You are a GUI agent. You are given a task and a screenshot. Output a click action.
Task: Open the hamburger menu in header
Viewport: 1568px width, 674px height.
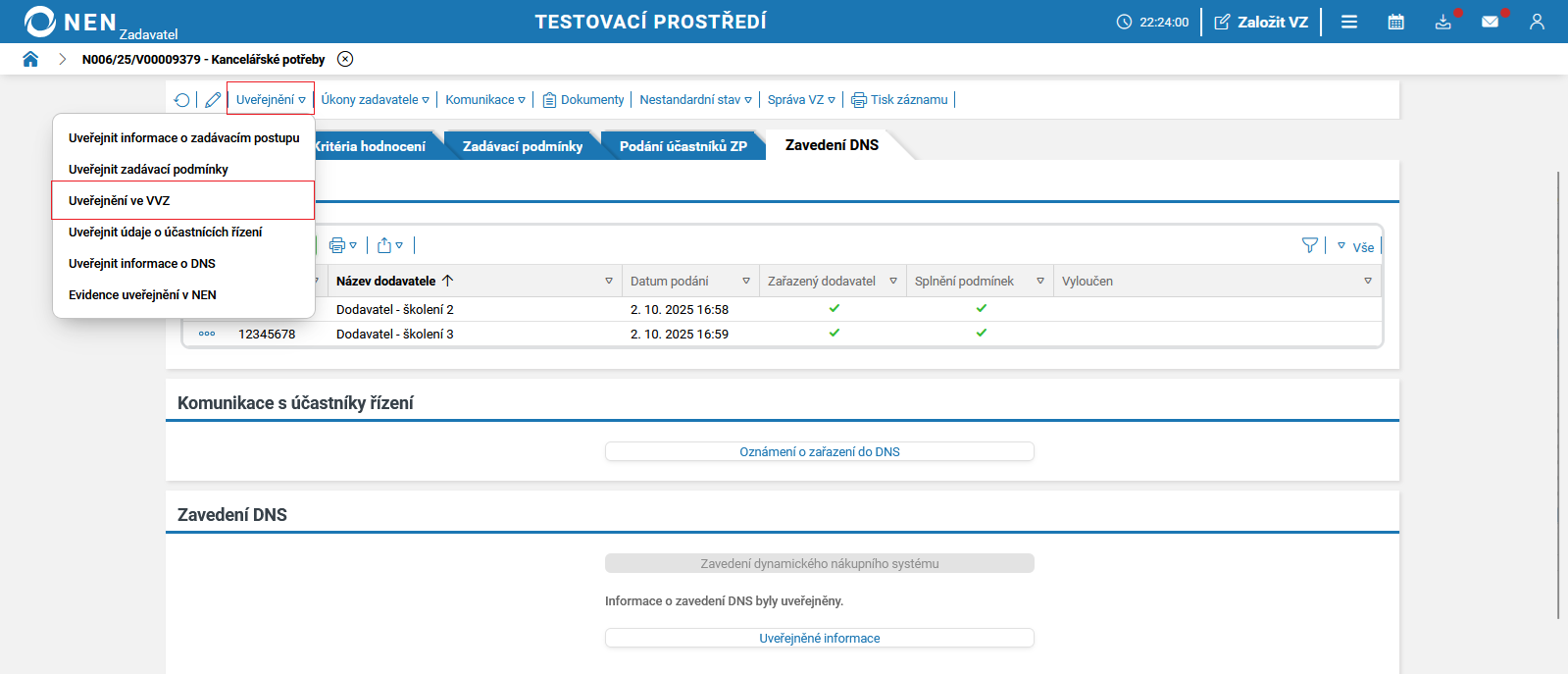(x=1349, y=22)
